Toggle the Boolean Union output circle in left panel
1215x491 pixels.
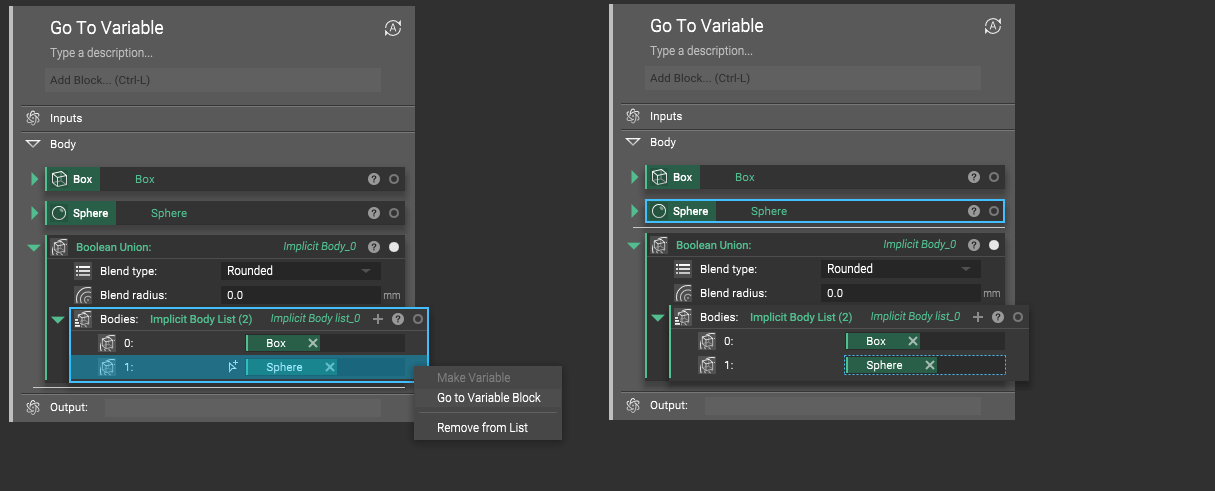click(394, 247)
